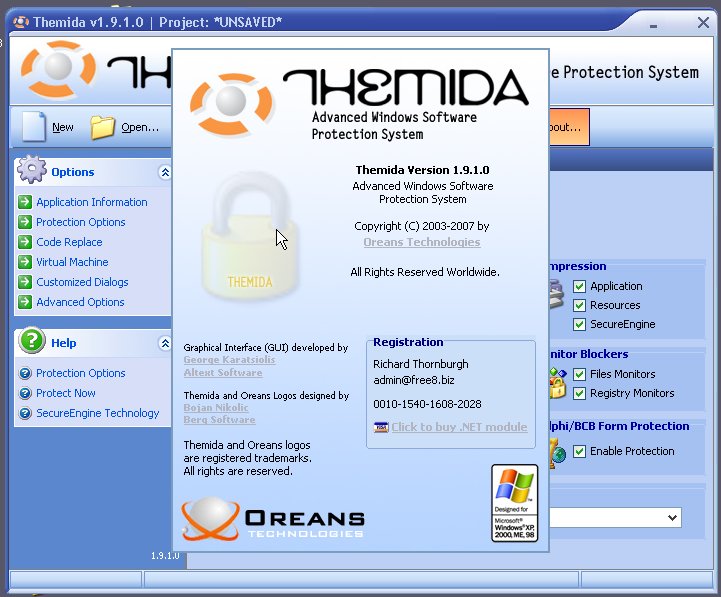Open Protection Options in Options panel
The height and width of the screenshot is (597, 721).
point(81,222)
